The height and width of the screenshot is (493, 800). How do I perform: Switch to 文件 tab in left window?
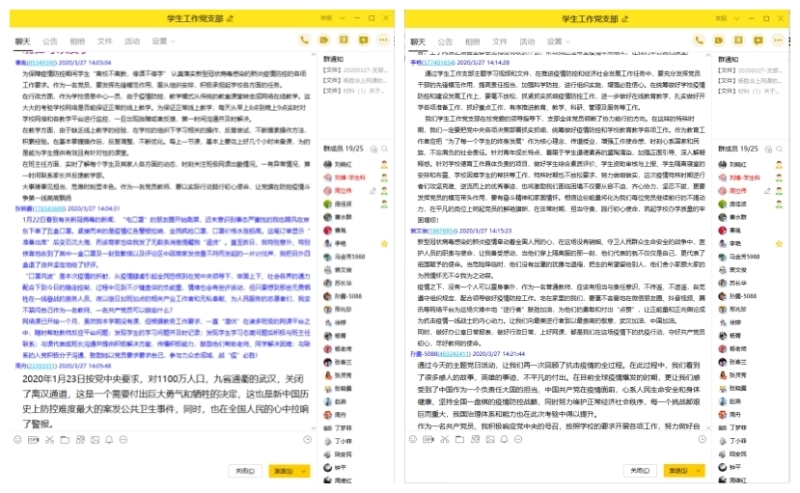click(105, 41)
